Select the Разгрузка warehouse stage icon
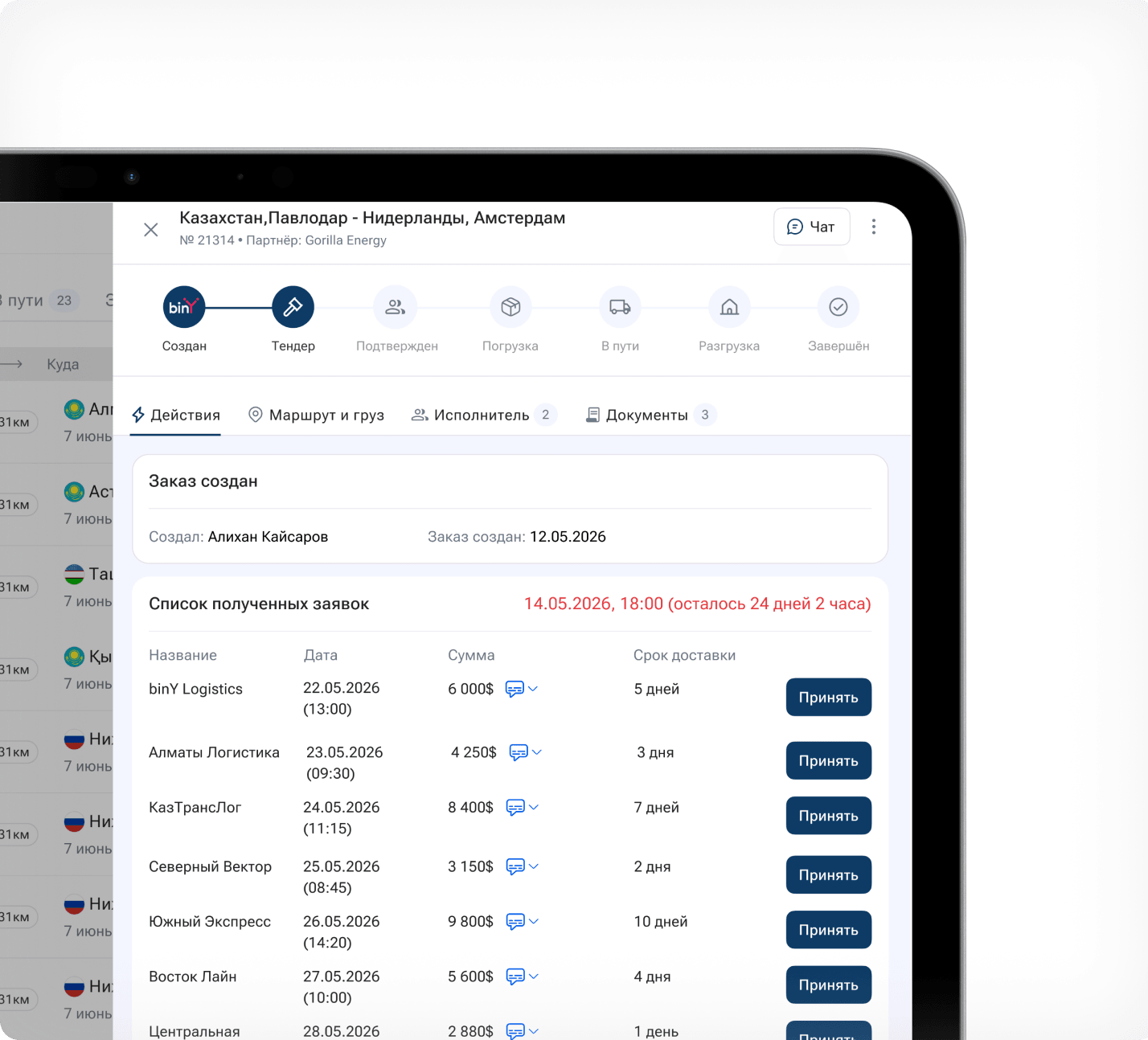The image size is (1148, 1040). pos(729,307)
